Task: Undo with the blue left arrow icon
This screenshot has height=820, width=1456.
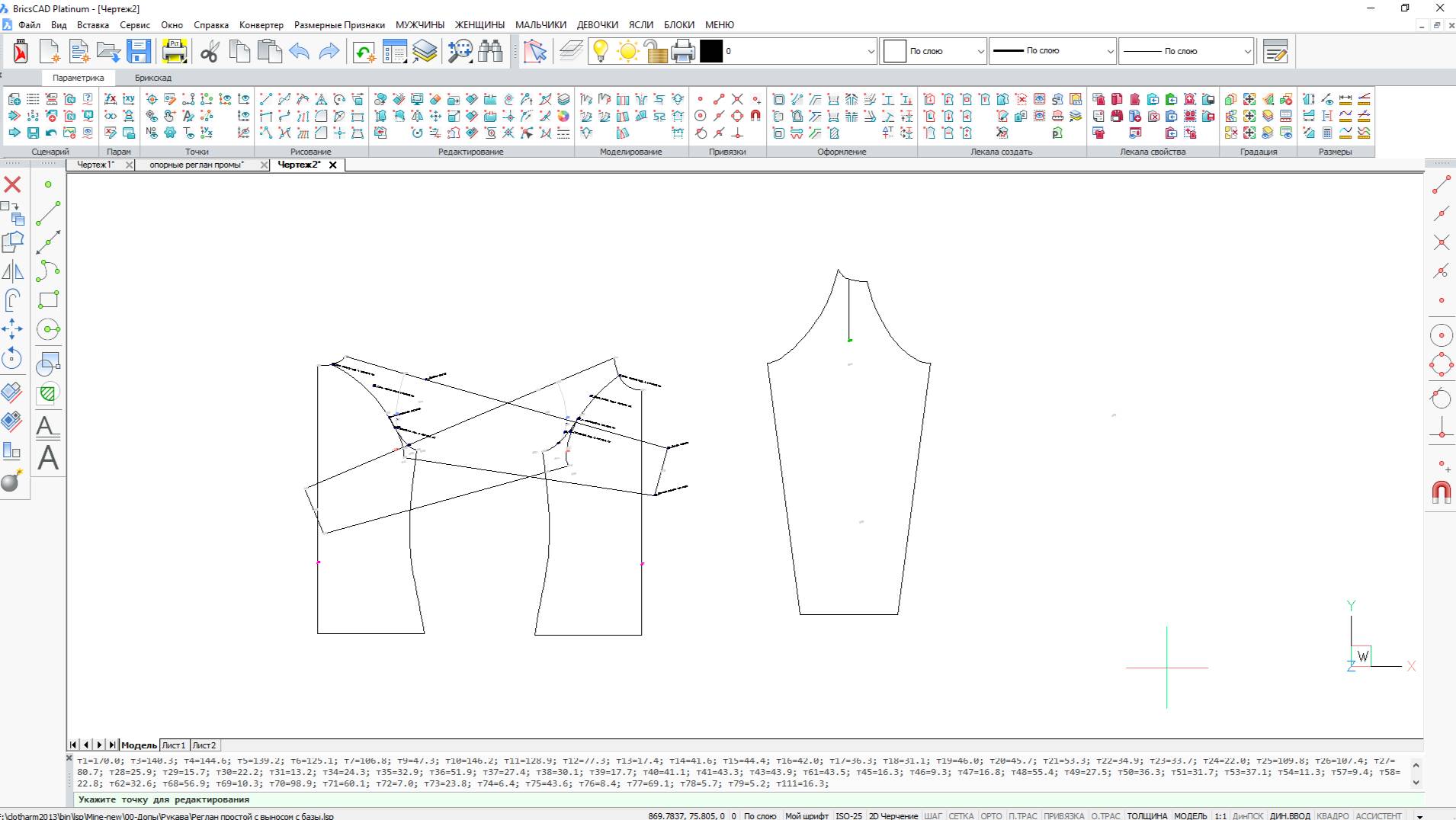Action: (x=300, y=51)
